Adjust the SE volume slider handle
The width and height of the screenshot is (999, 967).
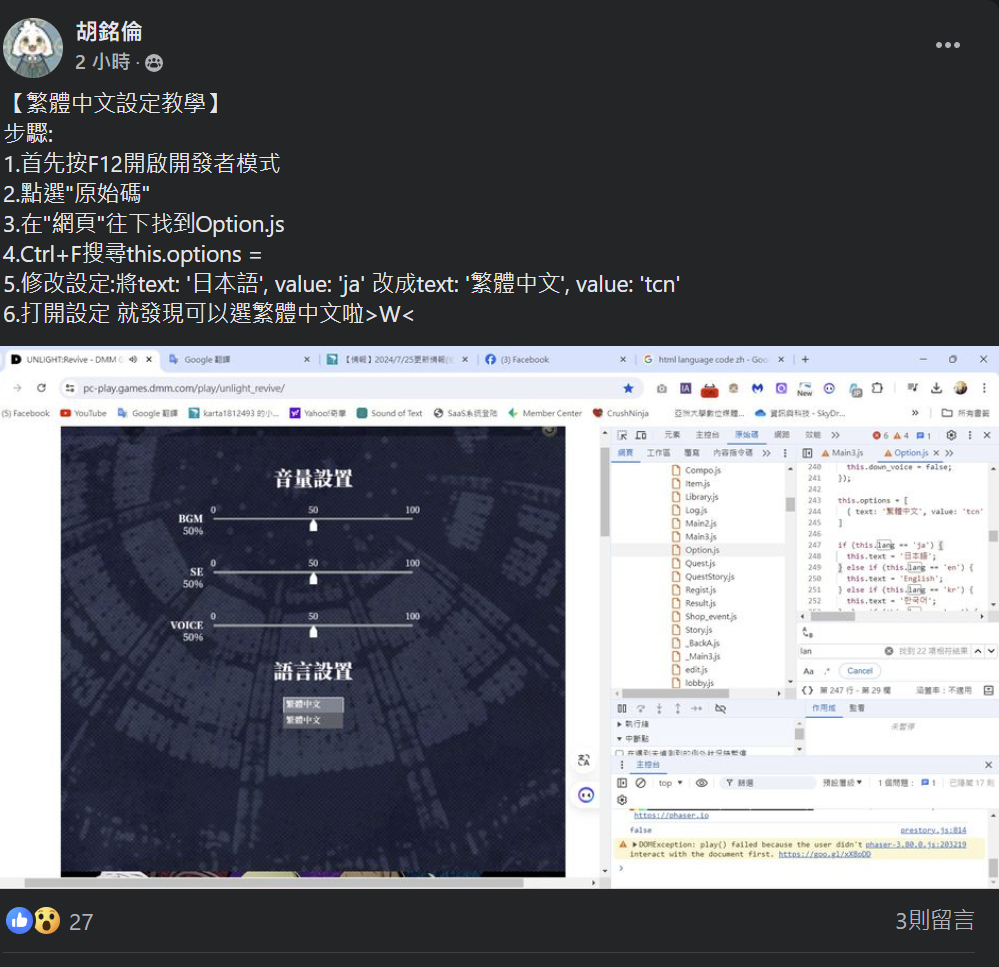pyautogui.click(x=313, y=578)
